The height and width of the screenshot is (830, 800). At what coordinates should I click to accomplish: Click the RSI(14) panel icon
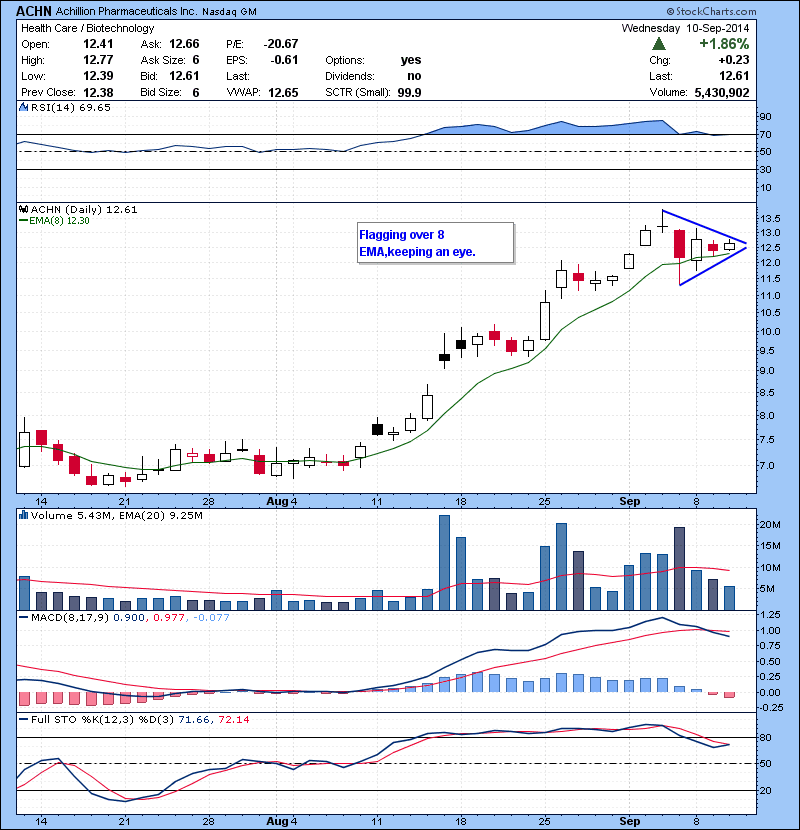[x=23, y=107]
